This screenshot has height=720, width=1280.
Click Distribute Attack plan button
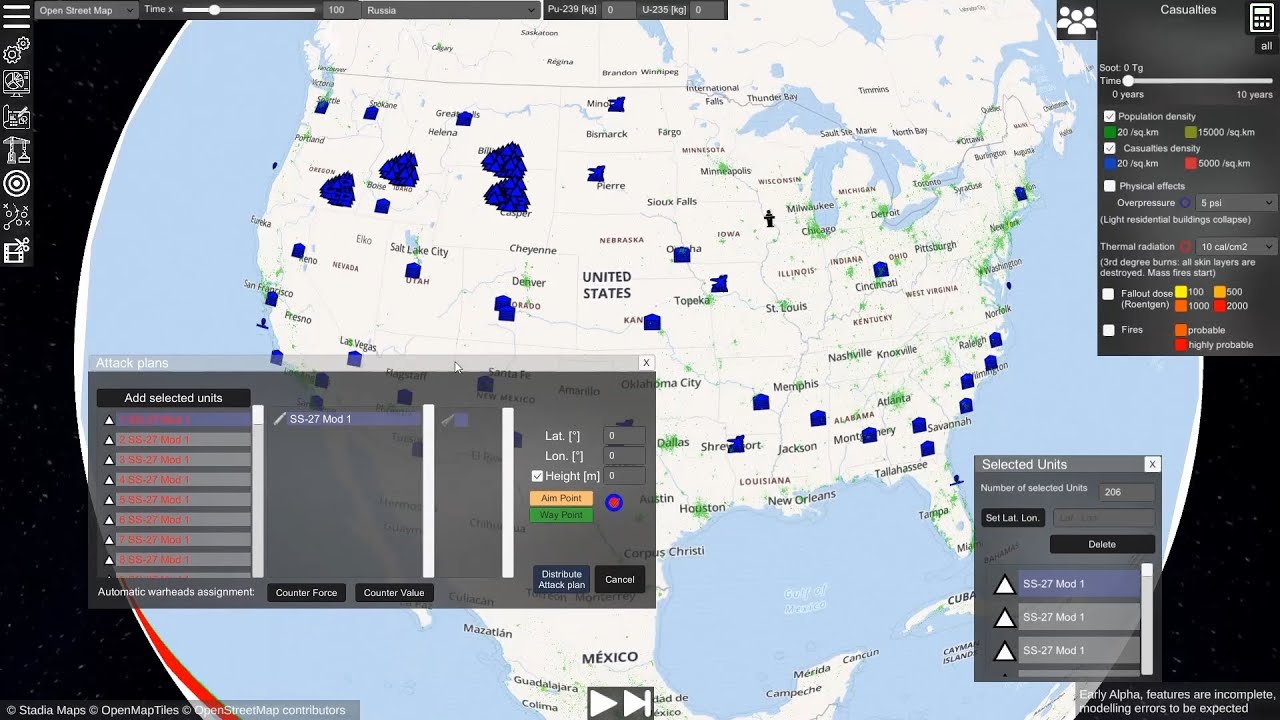coord(561,580)
